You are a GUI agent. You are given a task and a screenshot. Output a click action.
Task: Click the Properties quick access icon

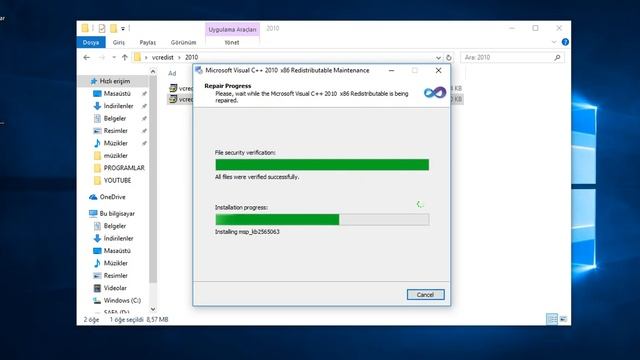point(102,28)
